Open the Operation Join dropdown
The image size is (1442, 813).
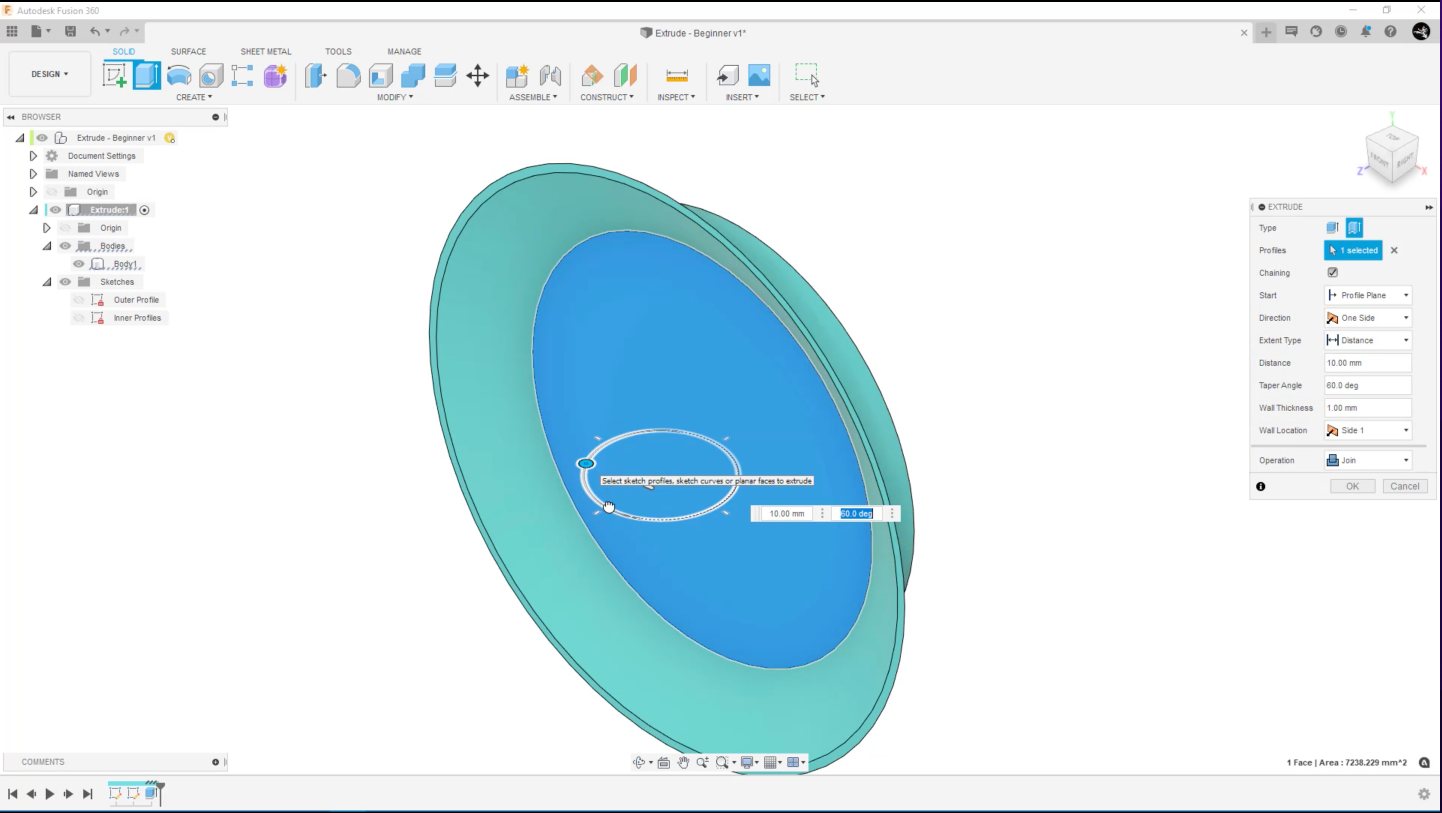pos(1367,461)
